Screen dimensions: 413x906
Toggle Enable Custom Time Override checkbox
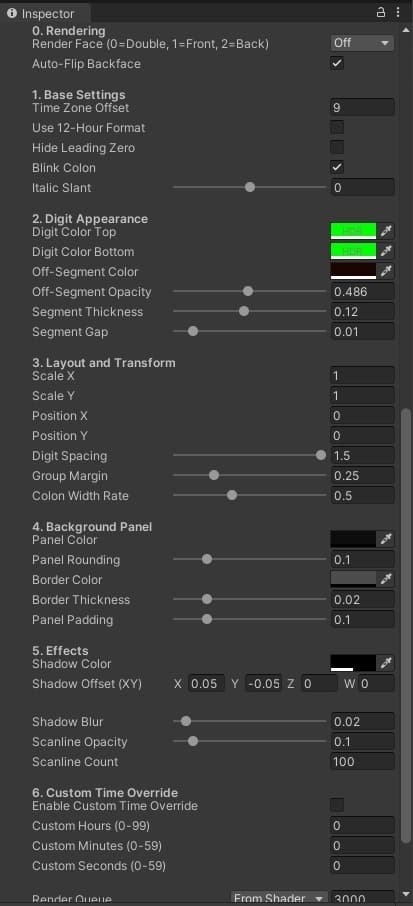[337, 805]
